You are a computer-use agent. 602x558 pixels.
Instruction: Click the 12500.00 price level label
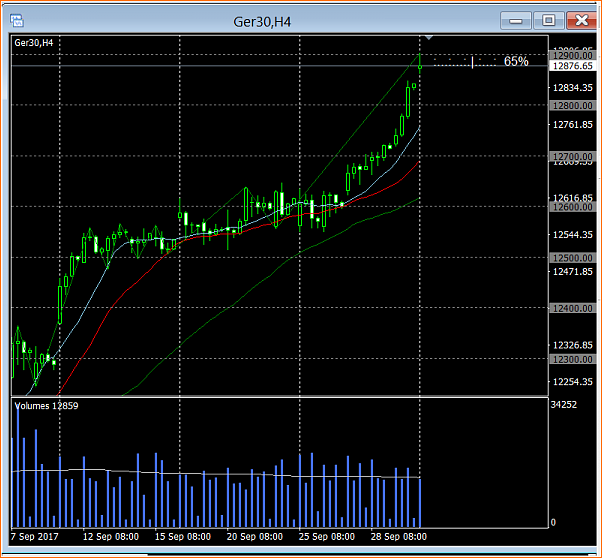pyautogui.click(x=572, y=258)
